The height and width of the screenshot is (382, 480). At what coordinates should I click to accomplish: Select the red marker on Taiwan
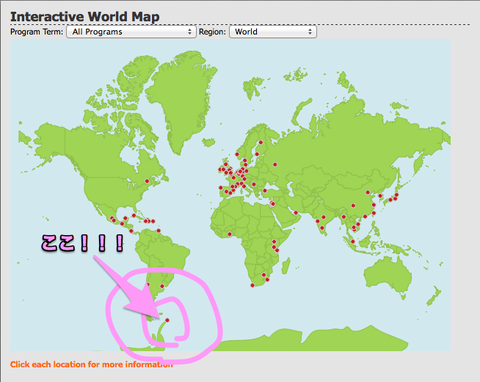pos(374,213)
